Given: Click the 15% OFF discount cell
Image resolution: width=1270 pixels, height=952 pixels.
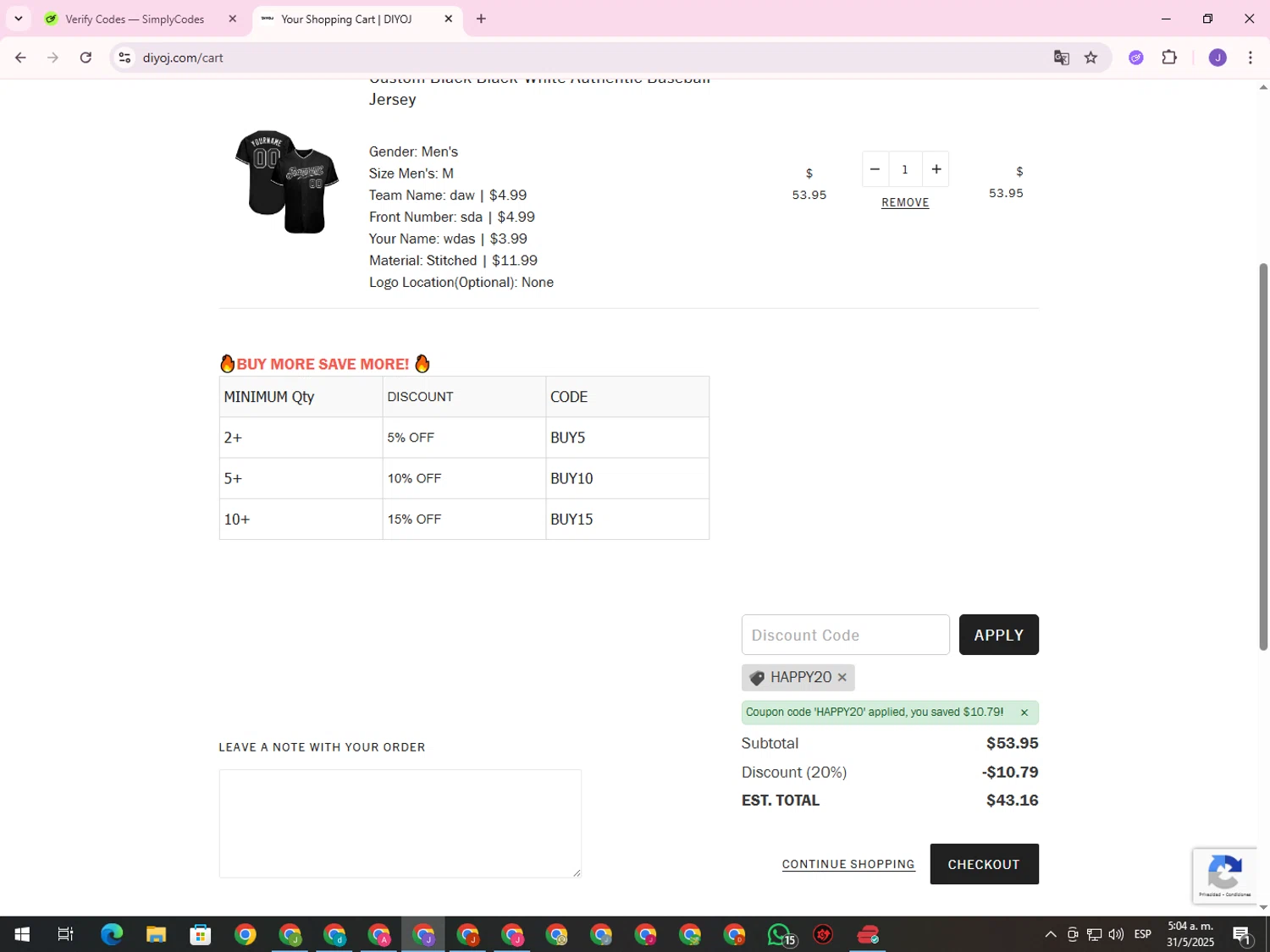Looking at the screenshot, I should pyautogui.click(x=464, y=519).
